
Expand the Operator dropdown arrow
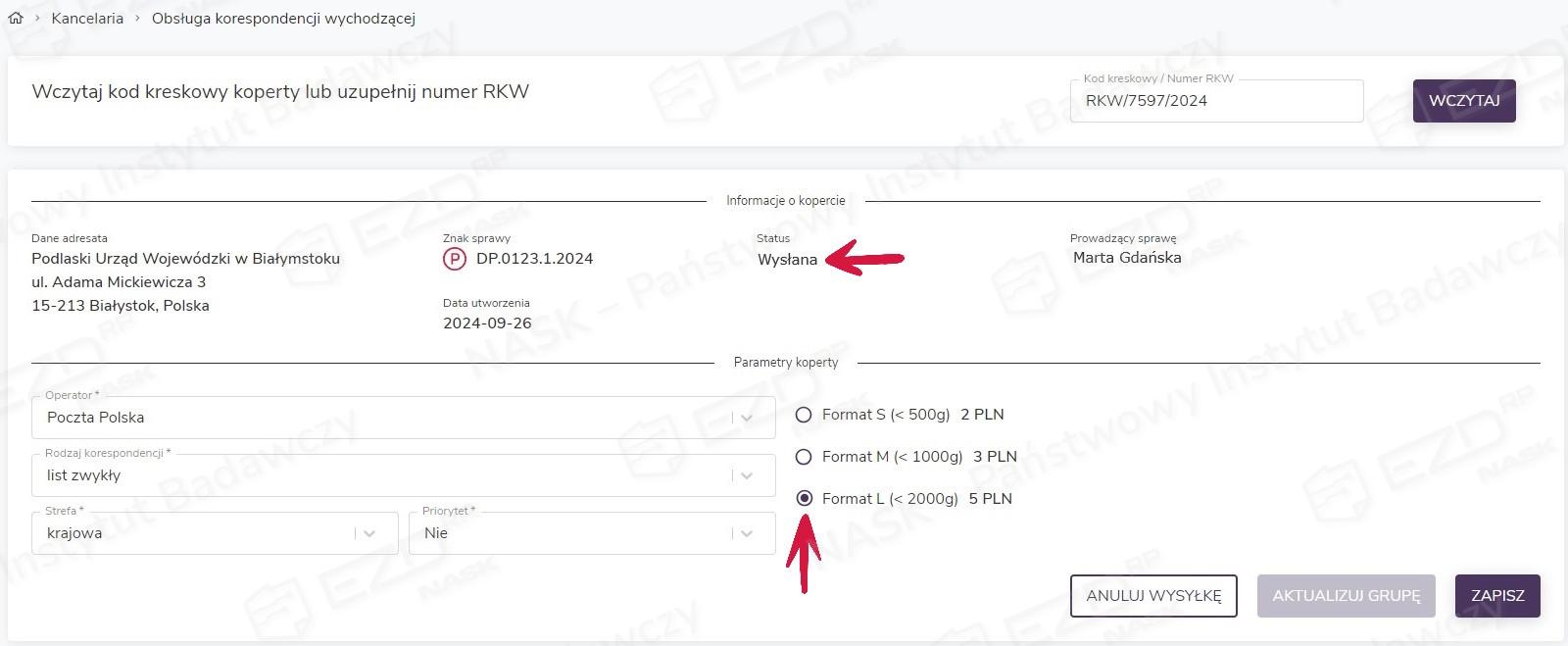(x=747, y=418)
